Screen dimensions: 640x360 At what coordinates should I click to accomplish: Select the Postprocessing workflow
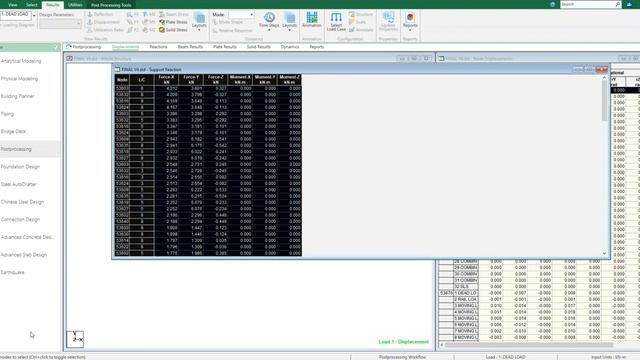(x=30, y=149)
